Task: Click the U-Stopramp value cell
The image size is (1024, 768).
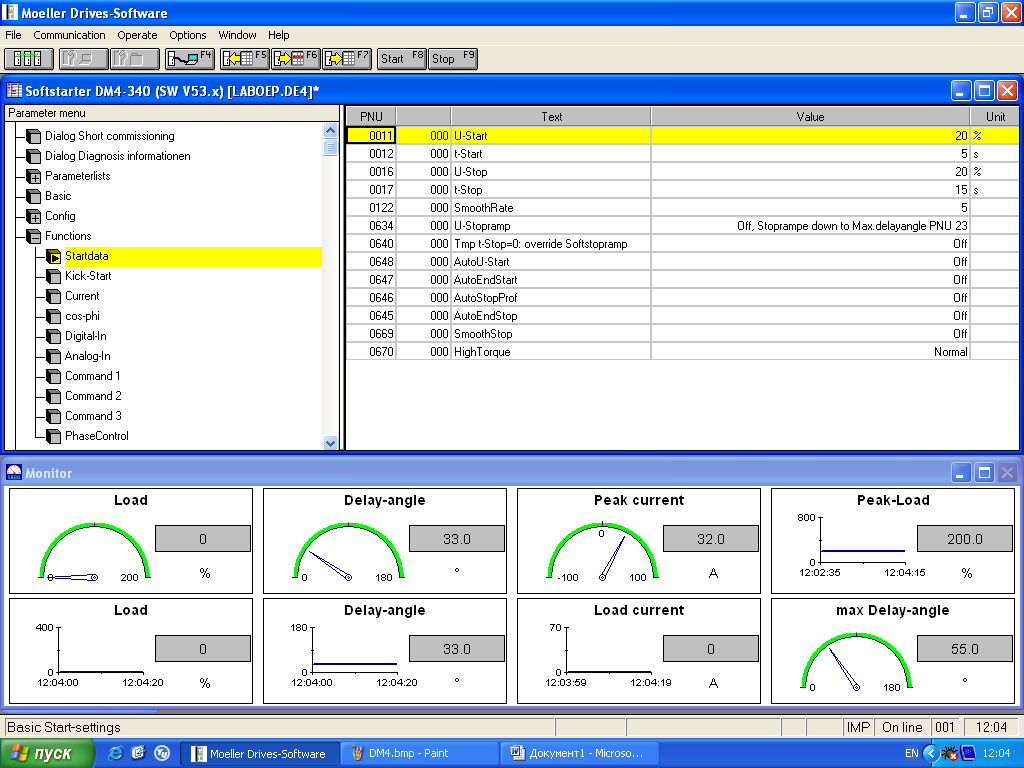Action: point(810,226)
